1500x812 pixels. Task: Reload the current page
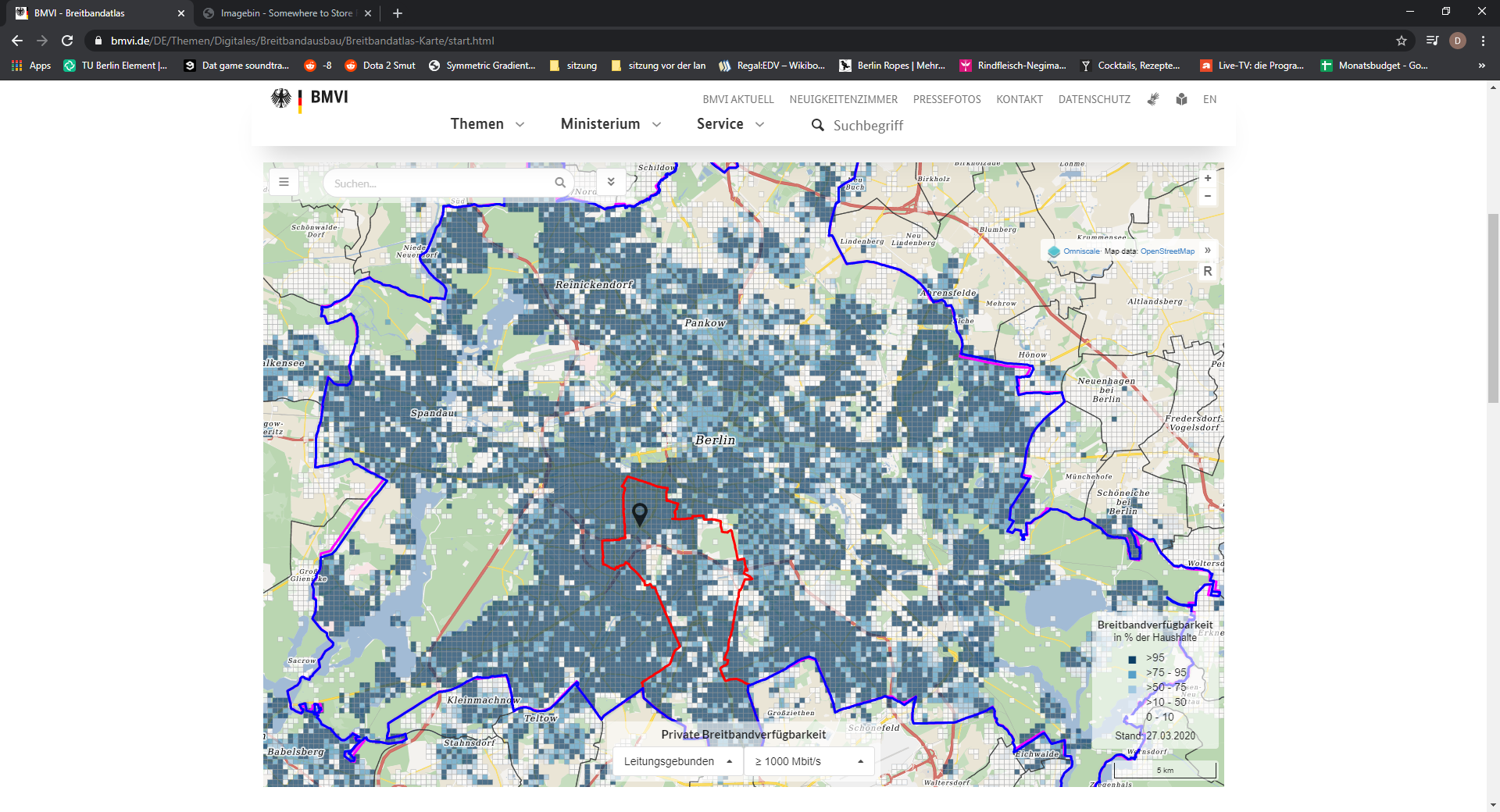tap(67, 41)
